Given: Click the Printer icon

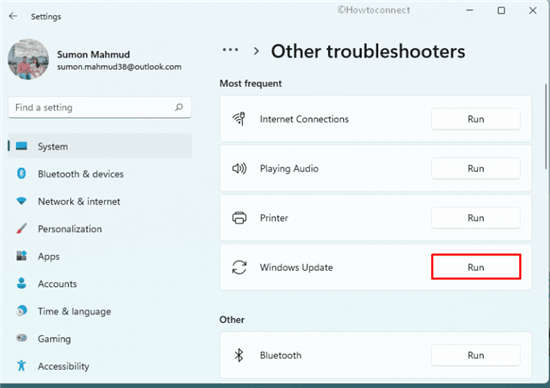Looking at the screenshot, I should click(x=239, y=218).
